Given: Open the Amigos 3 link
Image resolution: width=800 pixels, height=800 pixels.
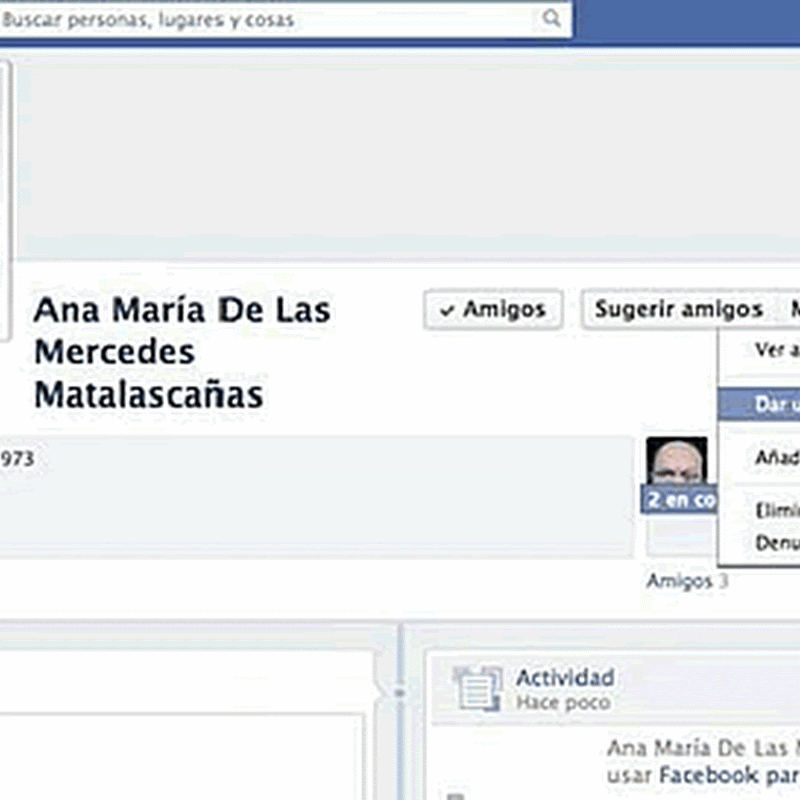Looking at the screenshot, I should click(x=687, y=581).
